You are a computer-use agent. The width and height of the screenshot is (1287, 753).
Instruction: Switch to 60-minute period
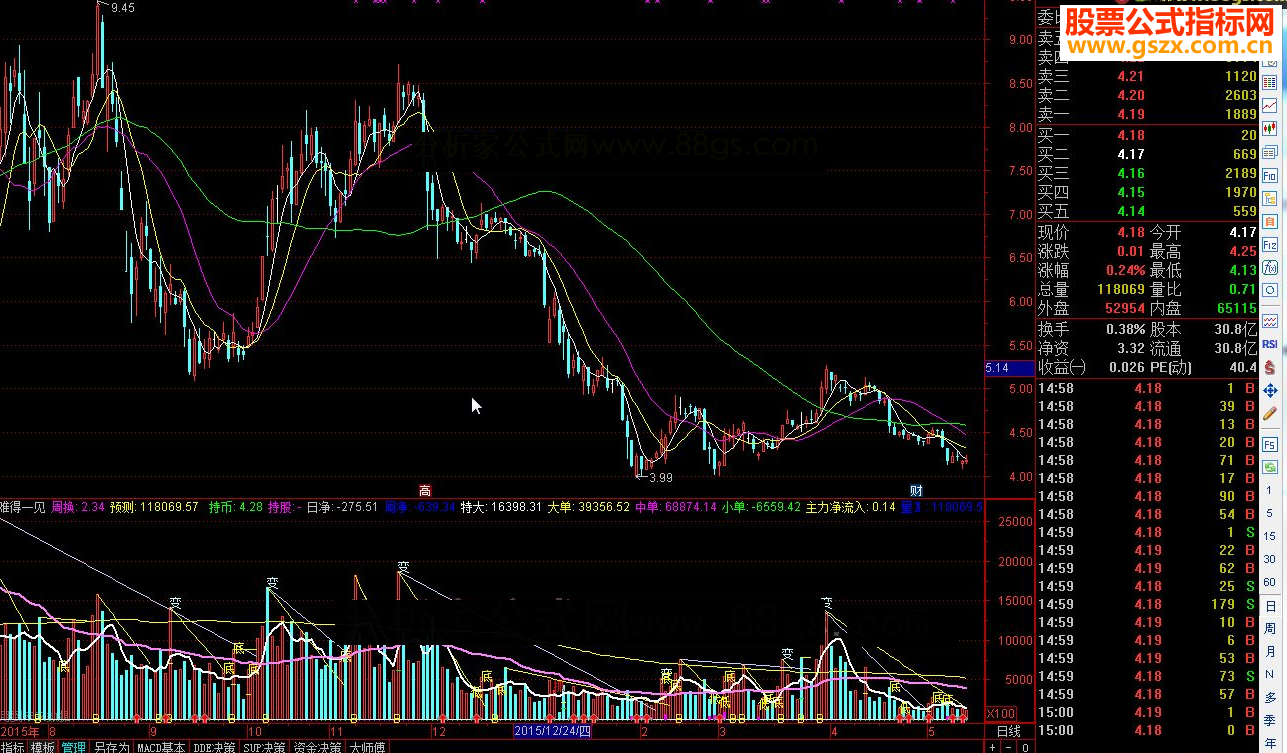pyautogui.click(x=1270, y=581)
